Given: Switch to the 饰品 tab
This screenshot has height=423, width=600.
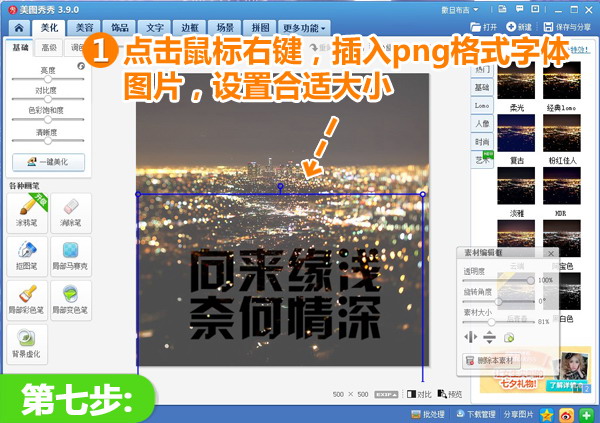Looking at the screenshot, I should [x=119, y=28].
